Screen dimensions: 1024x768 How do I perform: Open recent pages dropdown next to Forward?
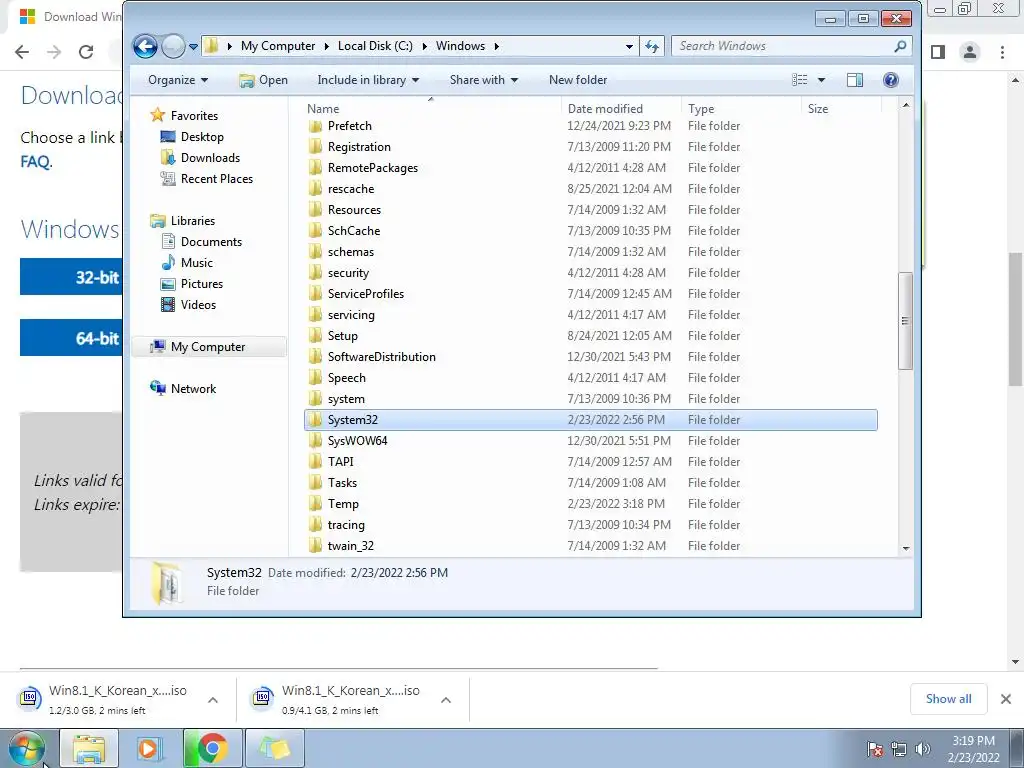[x=193, y=46]
